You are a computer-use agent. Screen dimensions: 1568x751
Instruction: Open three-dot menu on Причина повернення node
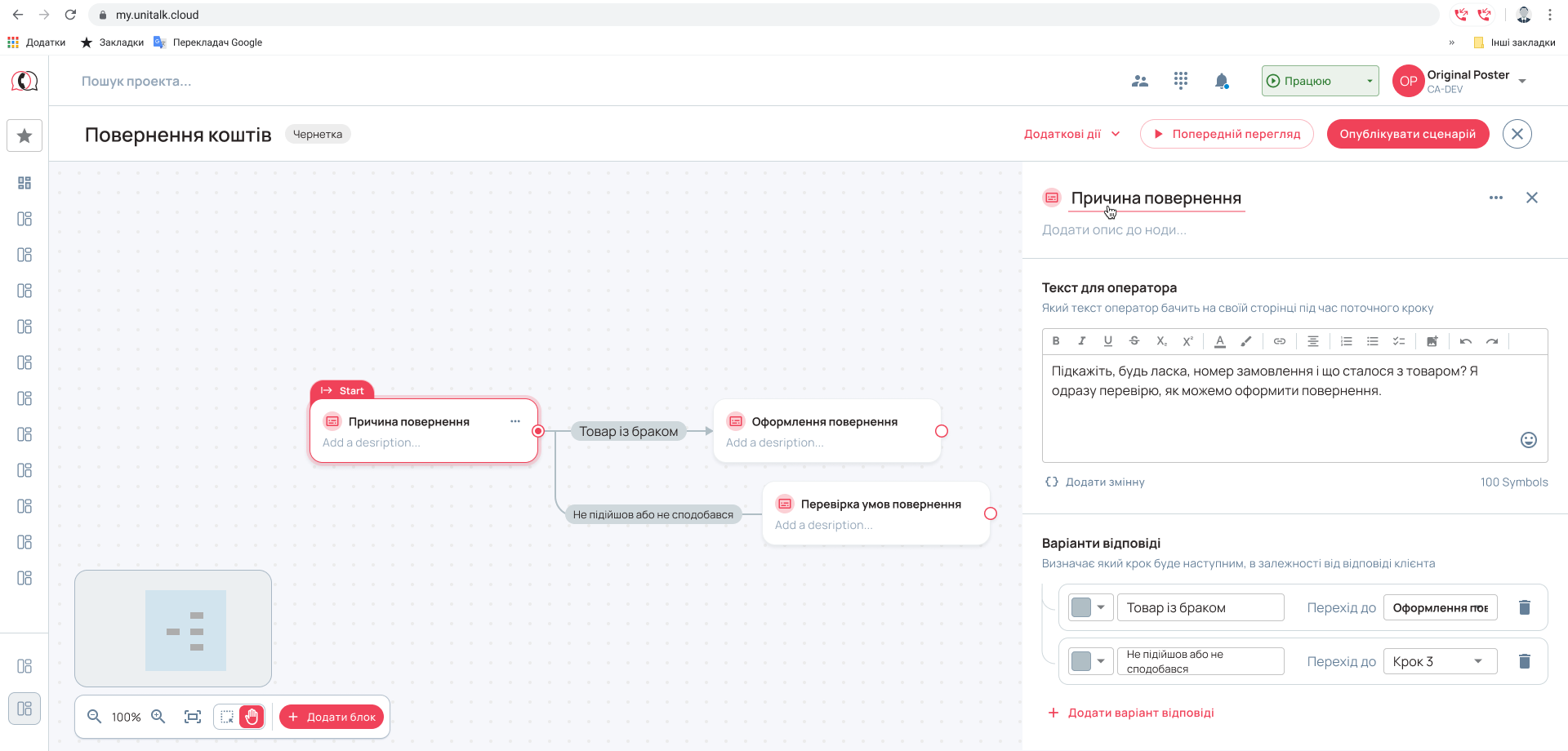click(515, 421)
